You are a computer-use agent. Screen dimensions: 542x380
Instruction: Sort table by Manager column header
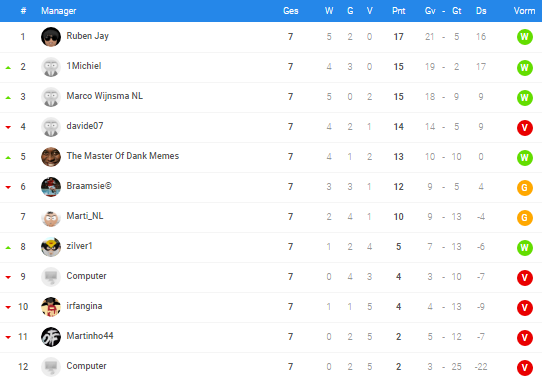pos(58,11)
